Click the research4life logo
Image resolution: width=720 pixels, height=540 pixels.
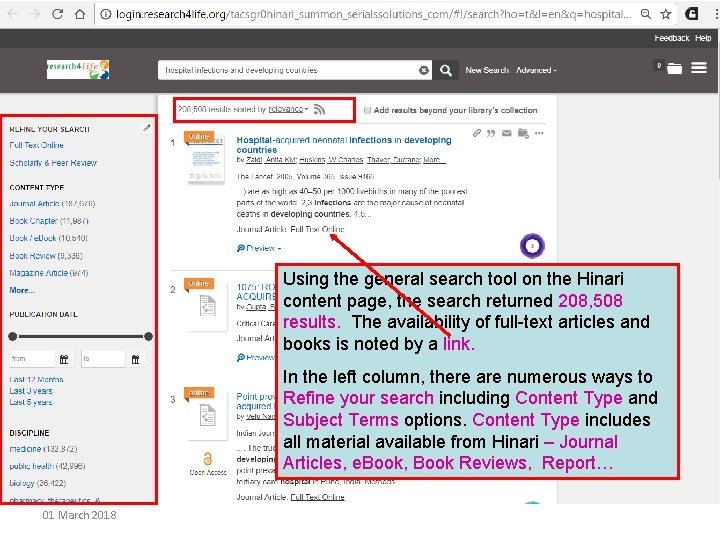coord(78,69)
